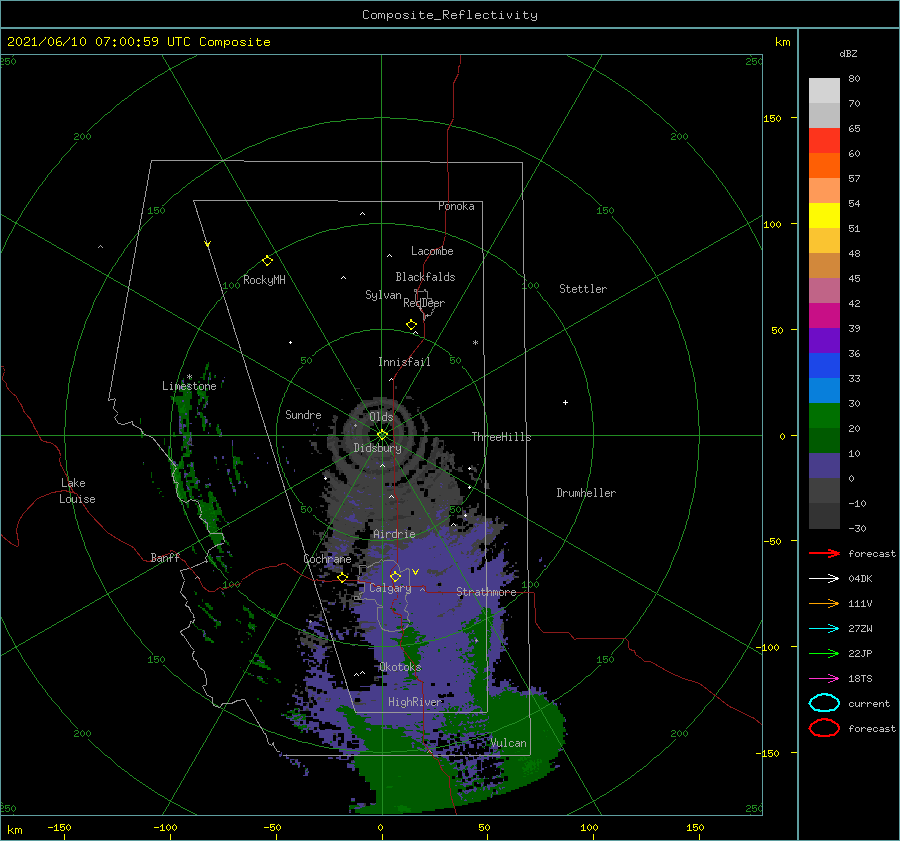This screenshot has width=900, height=841.
Task: Select the white 04DK arrow symbol
Action: [x=824, y=579]
